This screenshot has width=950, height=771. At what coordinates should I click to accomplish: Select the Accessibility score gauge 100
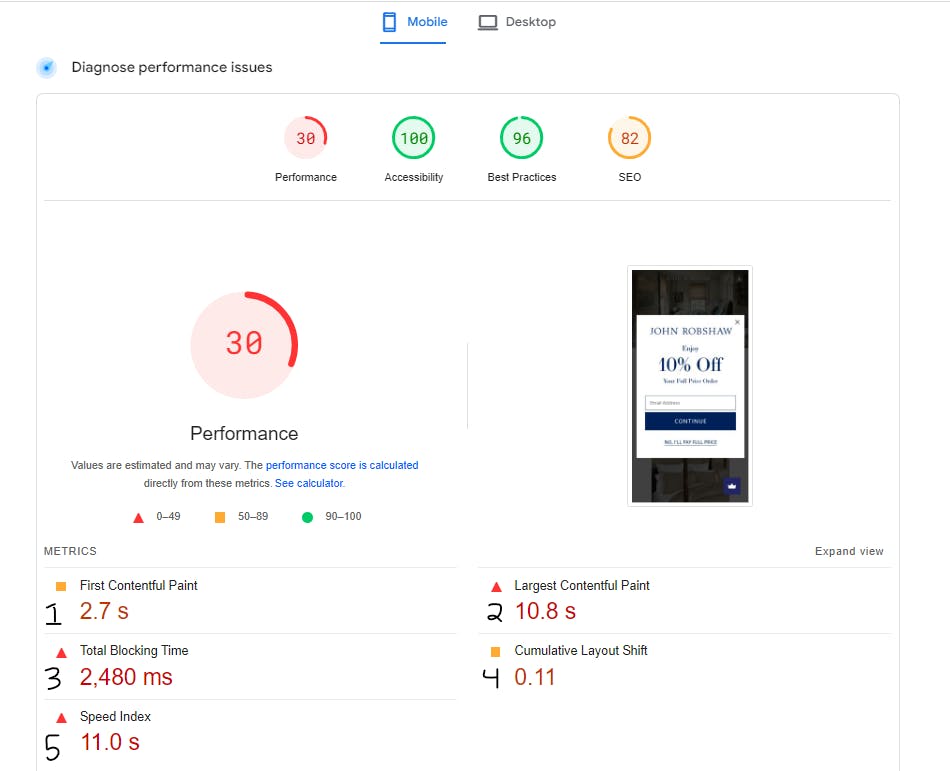(x=414, y=138)
